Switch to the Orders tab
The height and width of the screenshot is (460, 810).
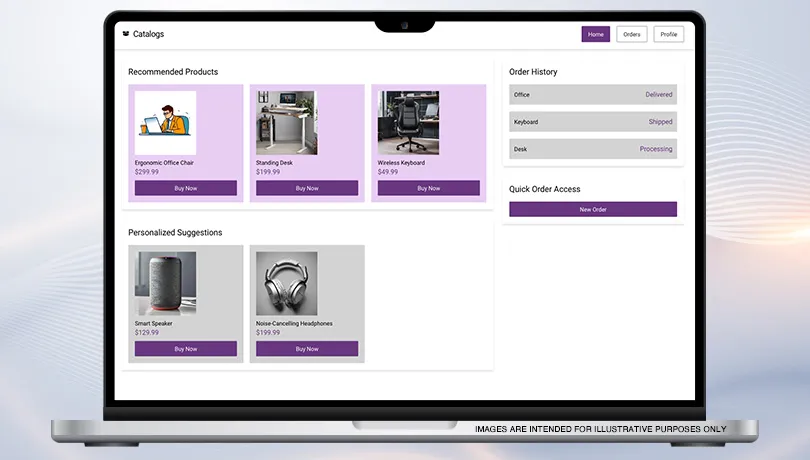631,34
